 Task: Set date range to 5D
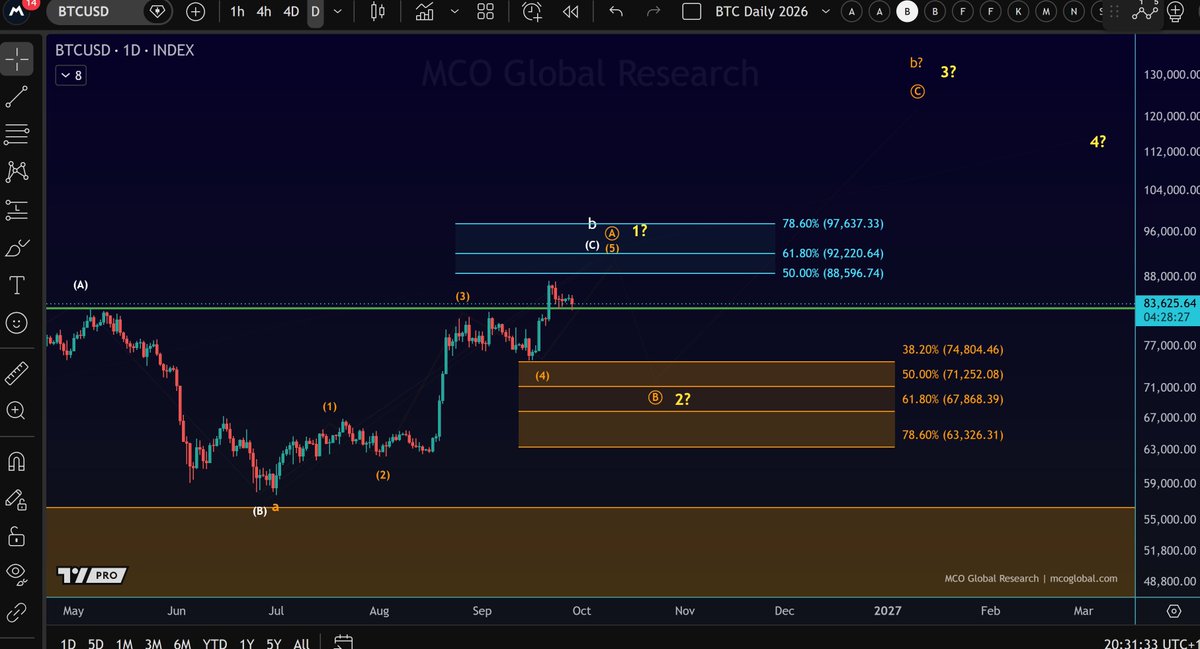pos(96,642)
